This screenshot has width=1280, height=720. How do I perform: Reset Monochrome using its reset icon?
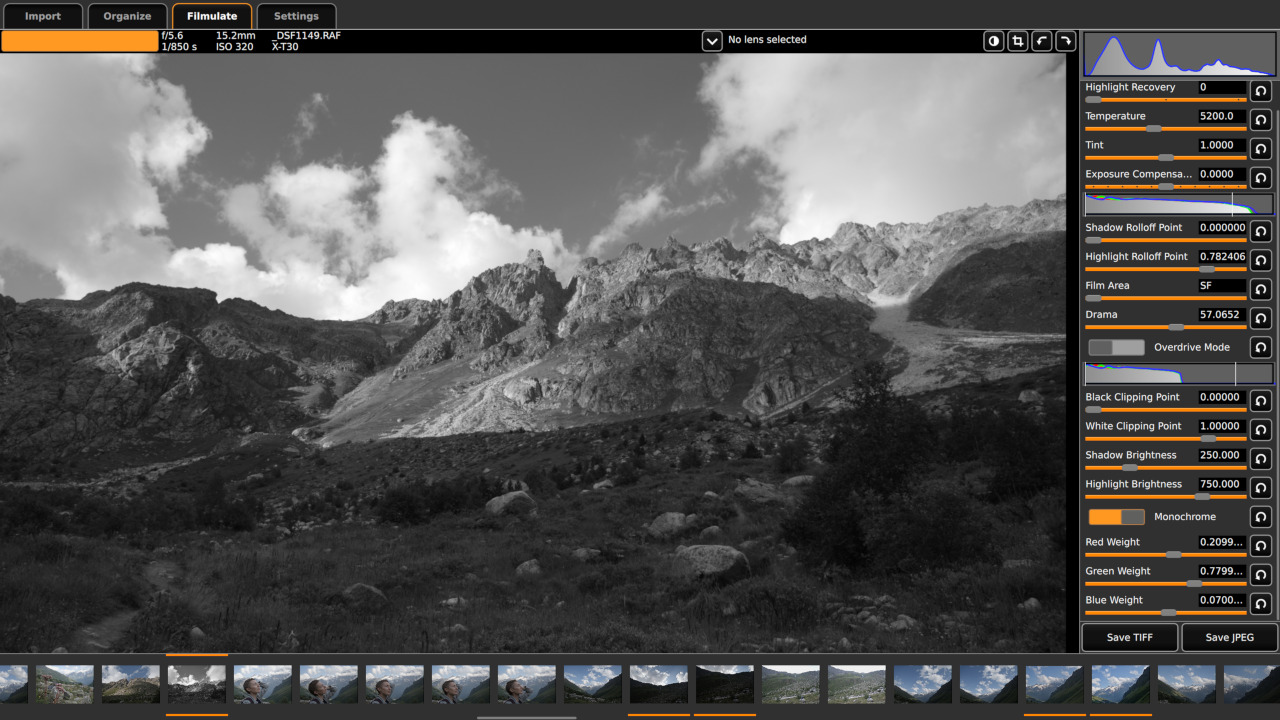[x=1261, y=517]
